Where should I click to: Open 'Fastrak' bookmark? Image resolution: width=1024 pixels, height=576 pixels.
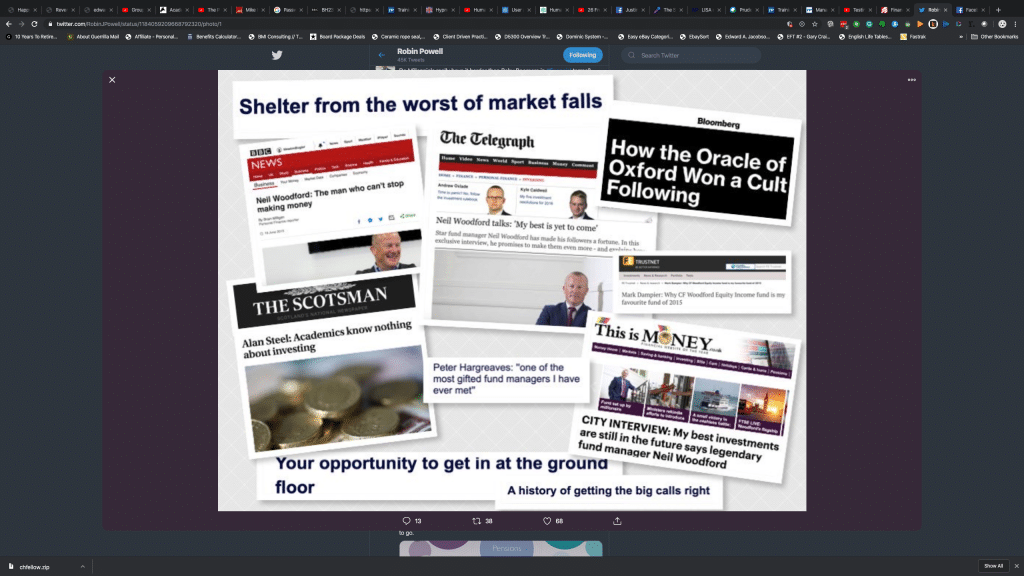[913, 37]
